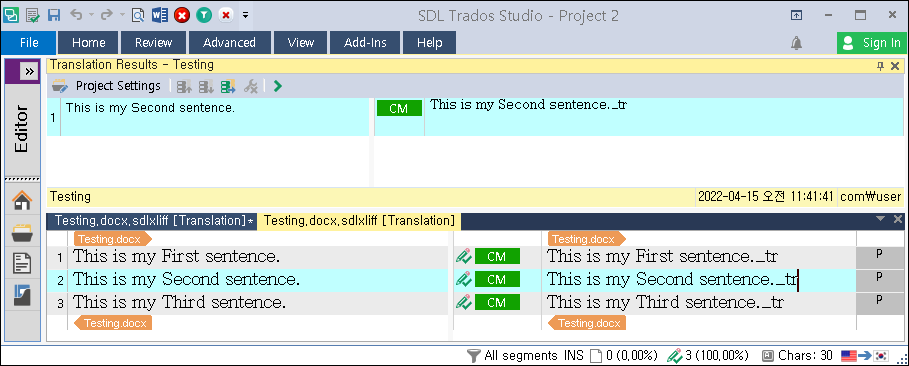The image size is (909, 366).
Task: Click the select previous match icon
Action: click(184, 87)
